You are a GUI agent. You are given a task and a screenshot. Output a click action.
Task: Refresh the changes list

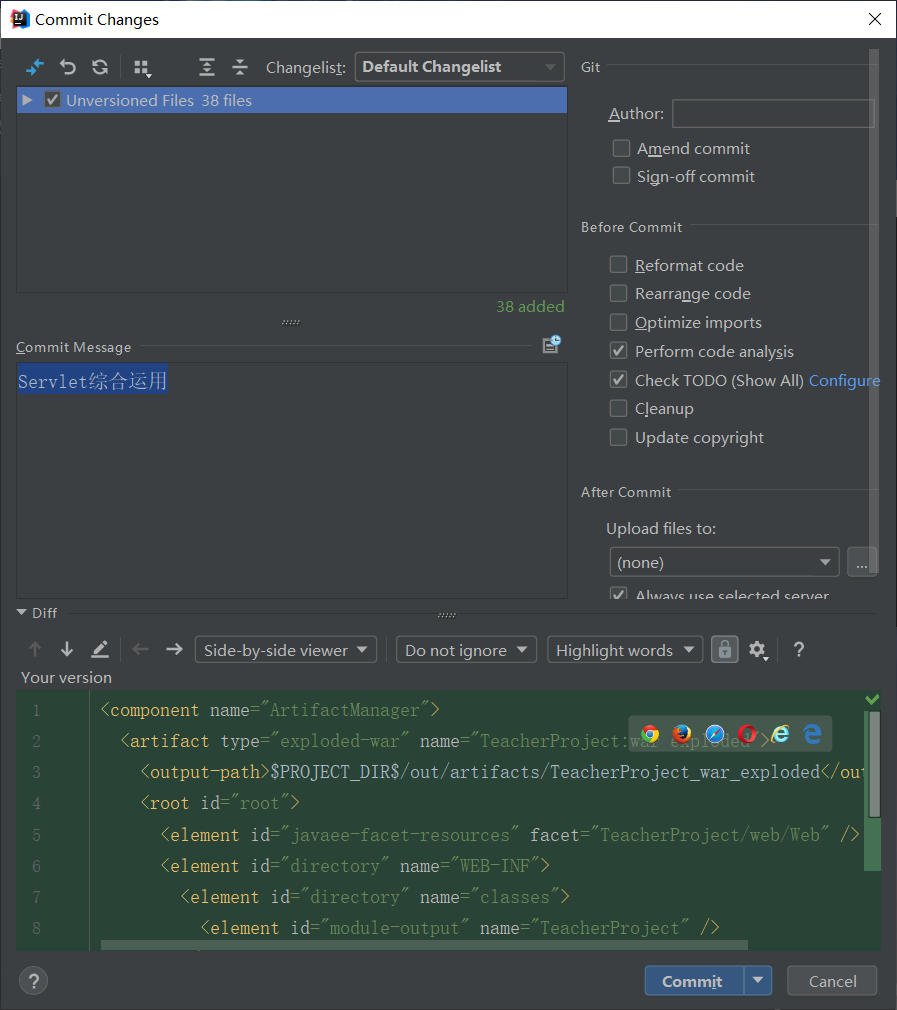100,67
